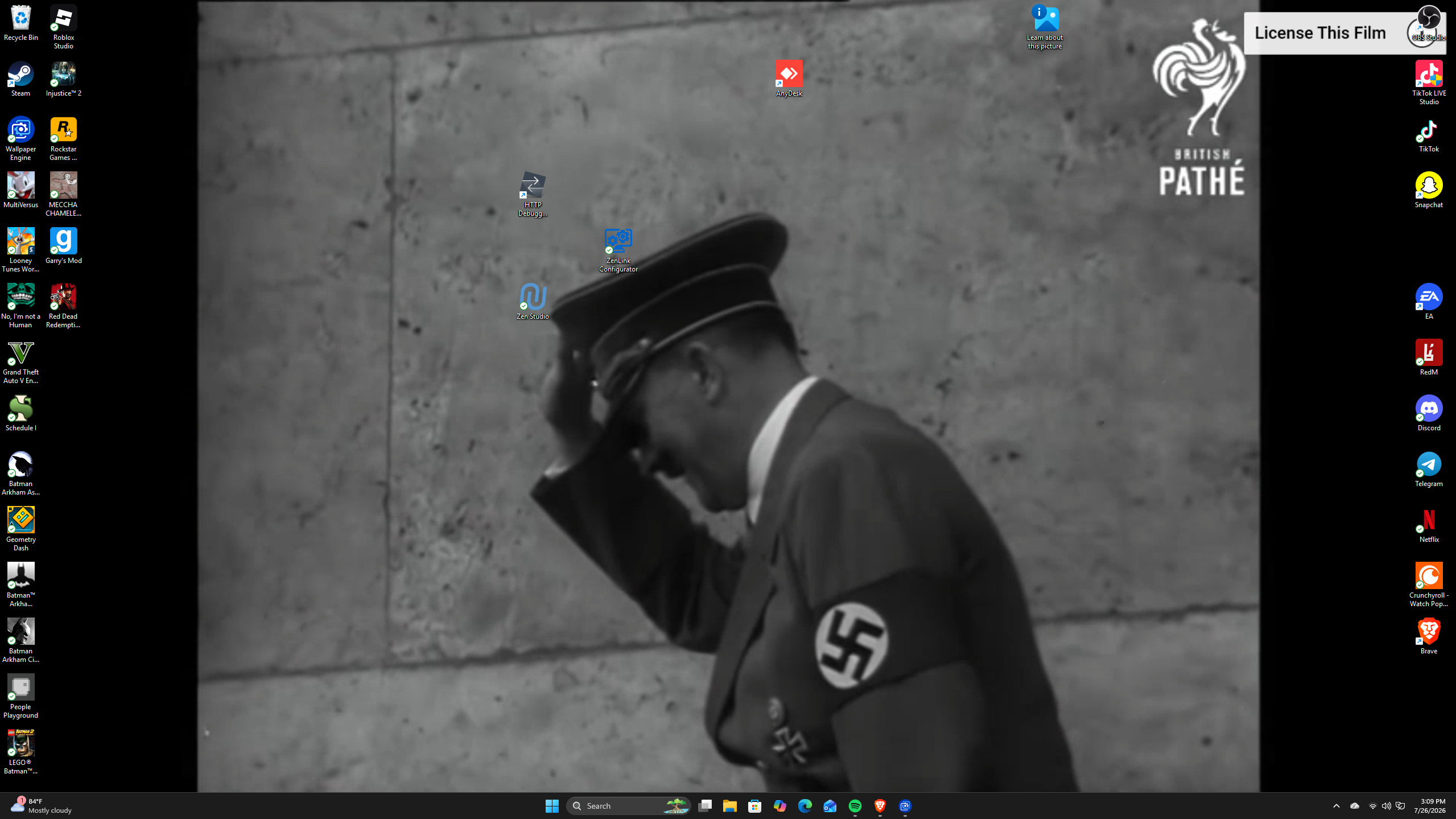The width and height of the screenshot is (1456, 819).
Task: Select the Roblox Studio desktop icon
Action: click(63, 27)
